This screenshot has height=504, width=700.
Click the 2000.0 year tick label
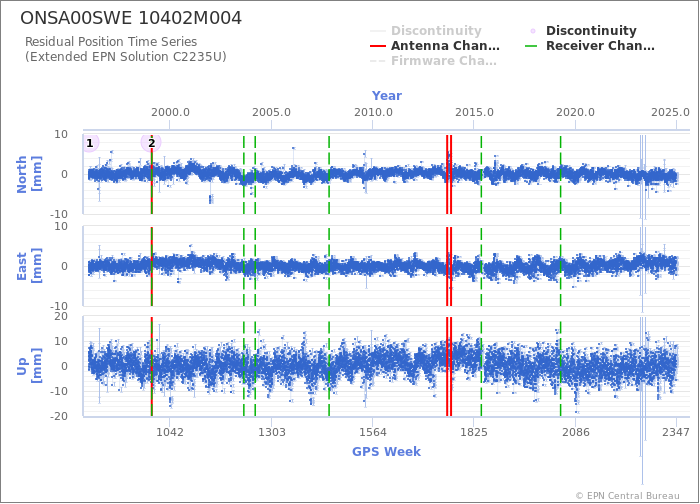(170, 112)
